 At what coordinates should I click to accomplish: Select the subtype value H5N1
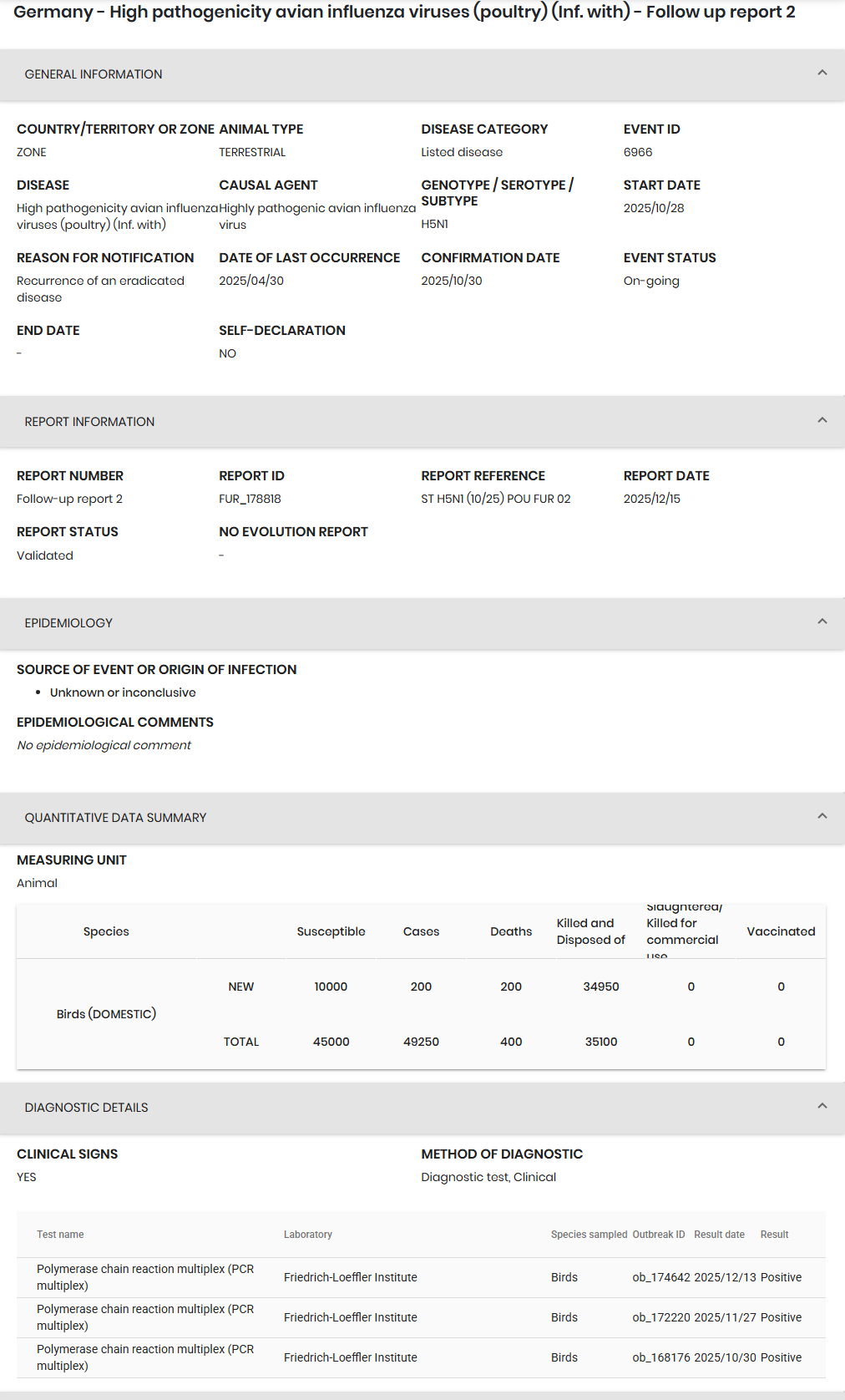(x=435, y=224)
